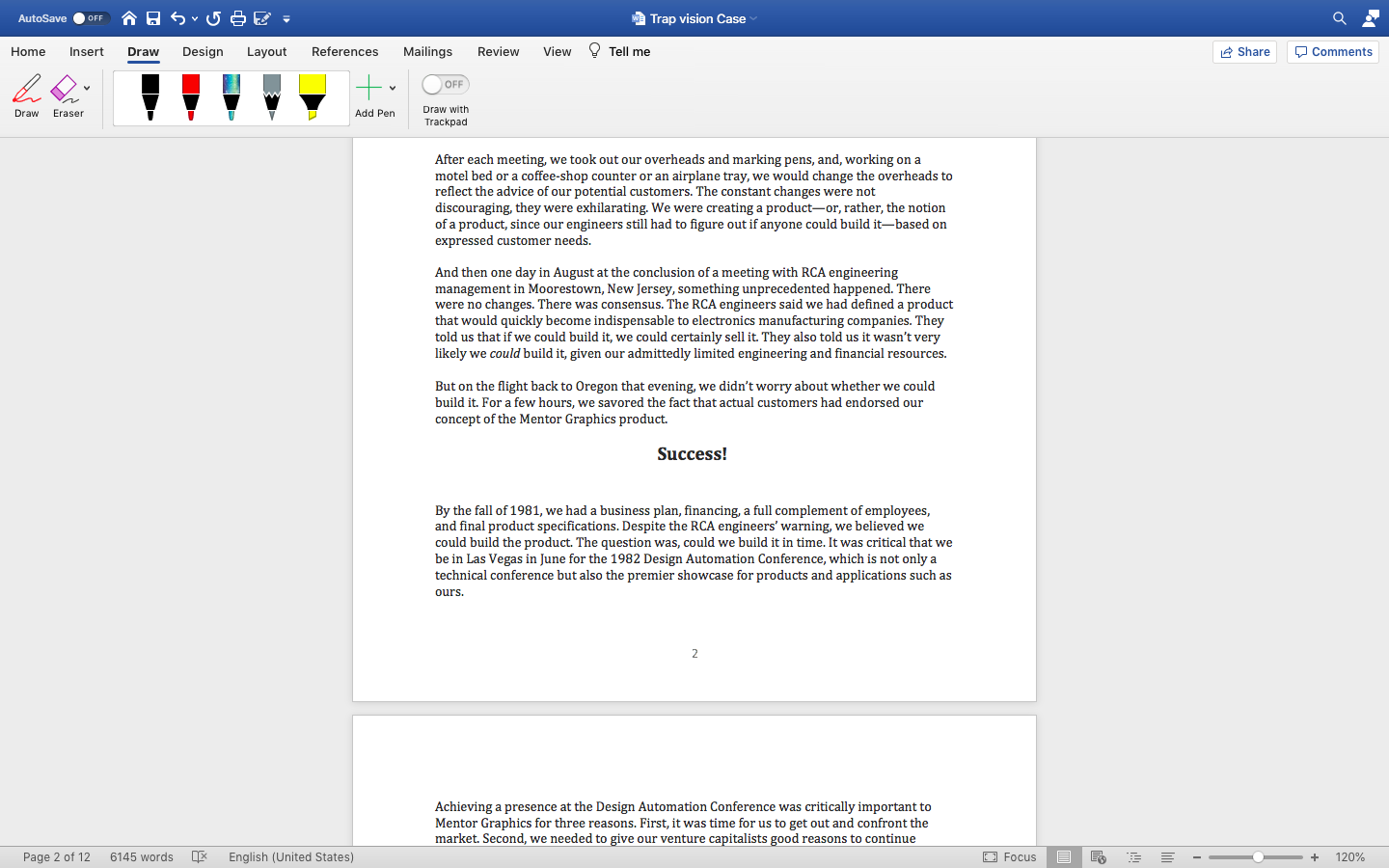Switch to Web Layout view
This screenshot has width=1389, height=868.
click(x=1098, y=856)
